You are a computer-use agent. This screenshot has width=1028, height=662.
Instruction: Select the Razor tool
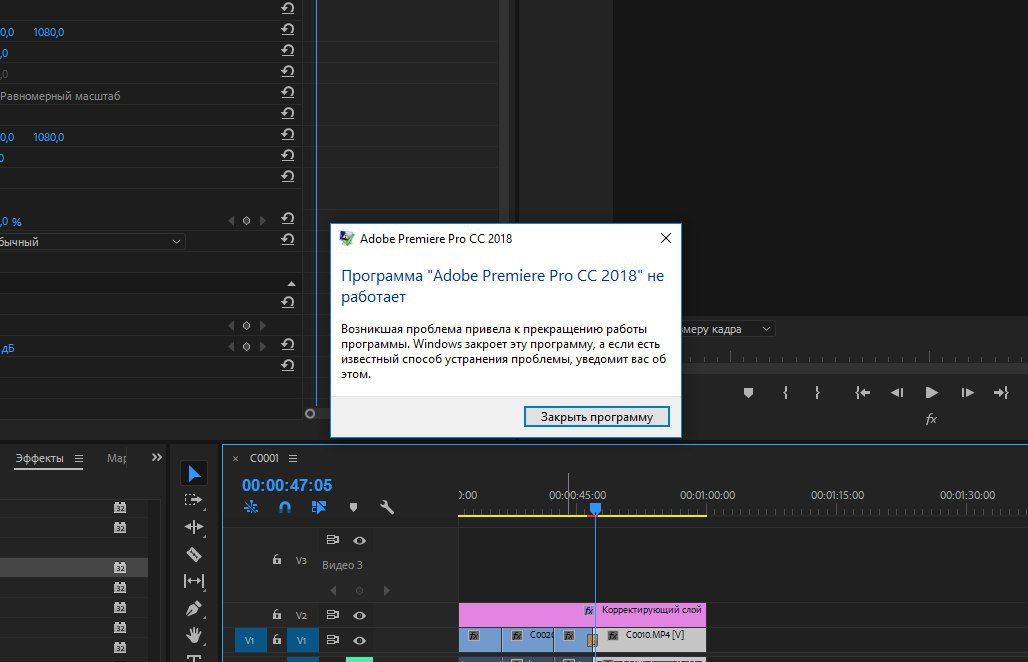click(x=193, y=555)
